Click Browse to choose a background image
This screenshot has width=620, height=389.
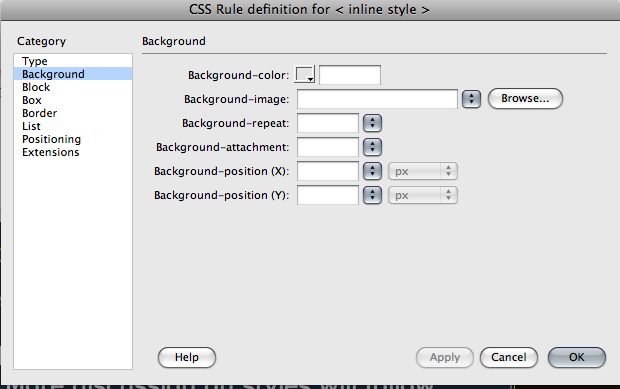click(x=525, y=98)
